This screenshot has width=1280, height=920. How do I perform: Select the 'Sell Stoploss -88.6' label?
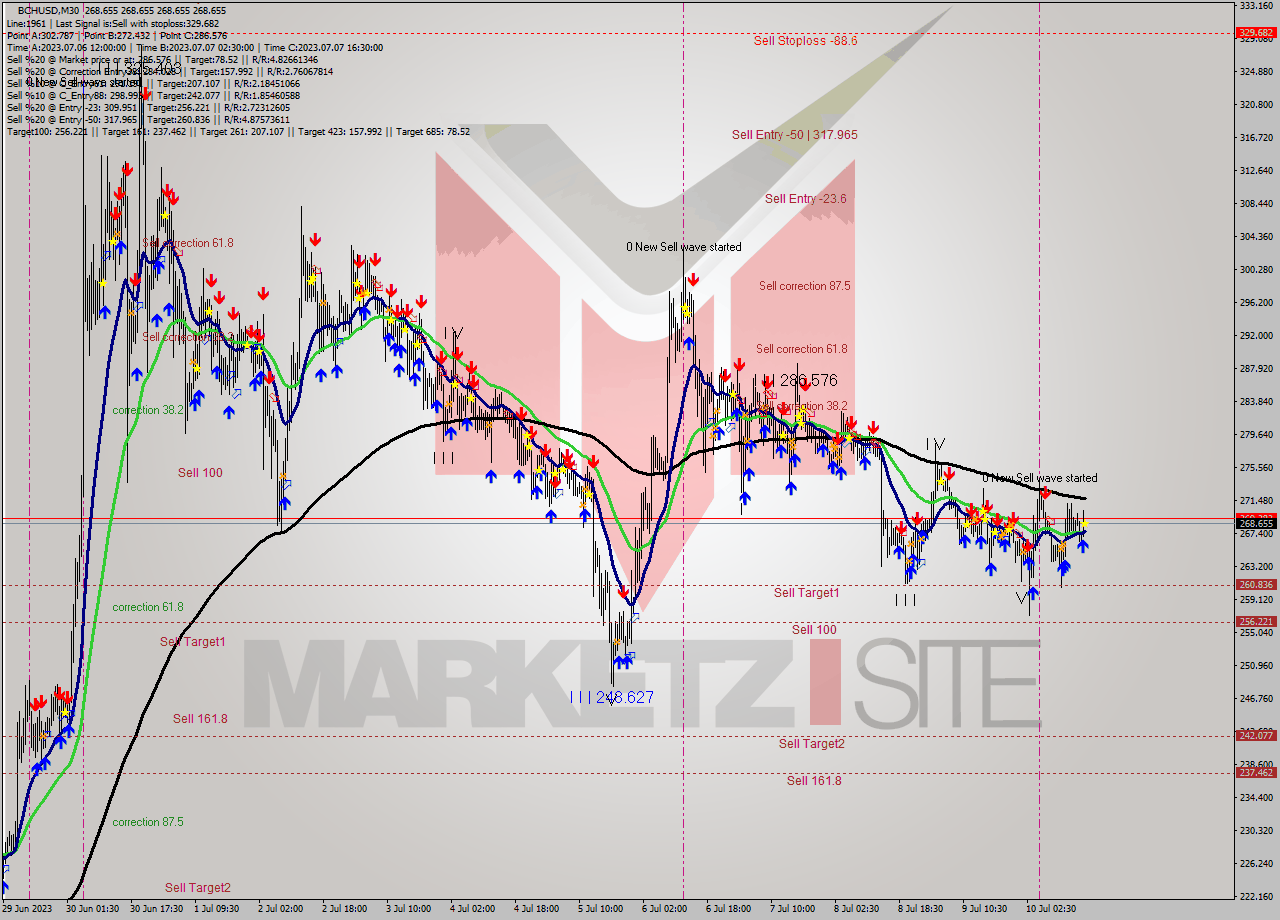point(805,41)
